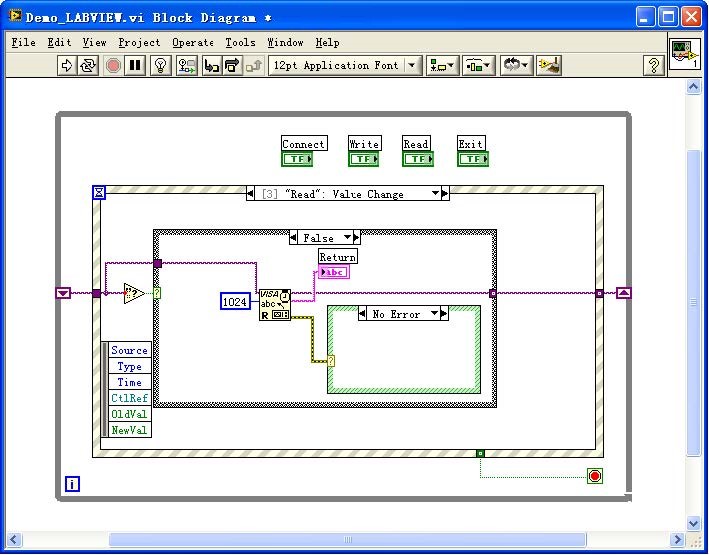This screenshot has height=555, width=709.
Task: Open the File menu
Action: click(24, 43)
